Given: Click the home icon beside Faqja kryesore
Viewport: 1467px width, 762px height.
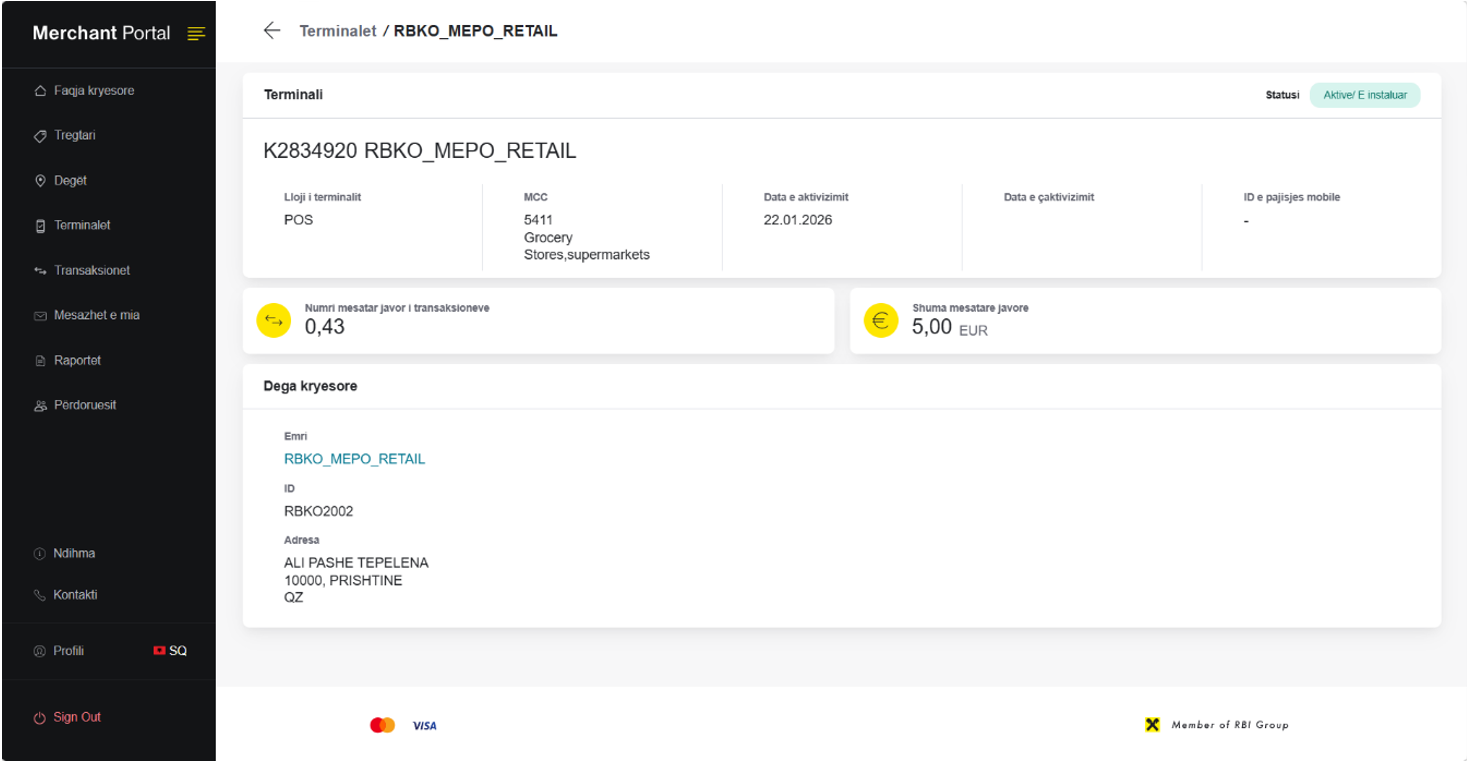Looking at the screenshot, I should (x=41, y=91).
